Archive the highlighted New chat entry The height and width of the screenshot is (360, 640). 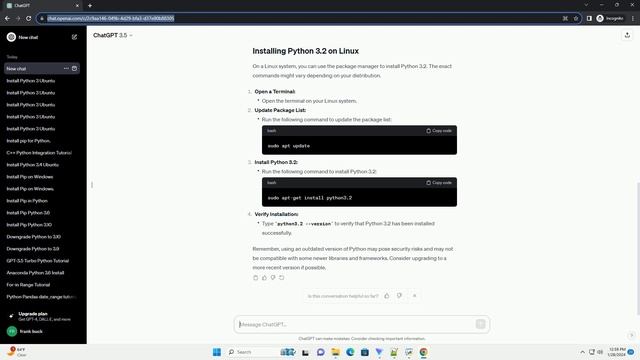pos(74,69)
